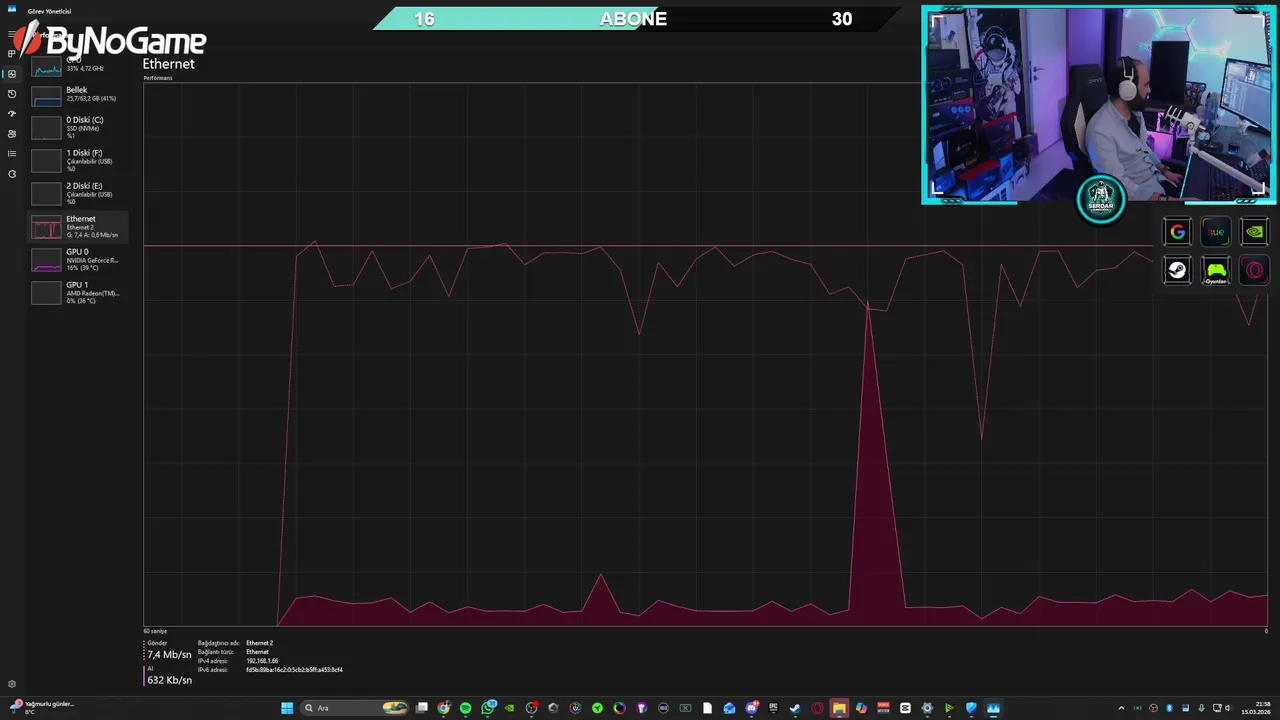Open Task View from the taskbar
Screen dimensions: 1280x720
pyautogui.click(x=422, y=708)
